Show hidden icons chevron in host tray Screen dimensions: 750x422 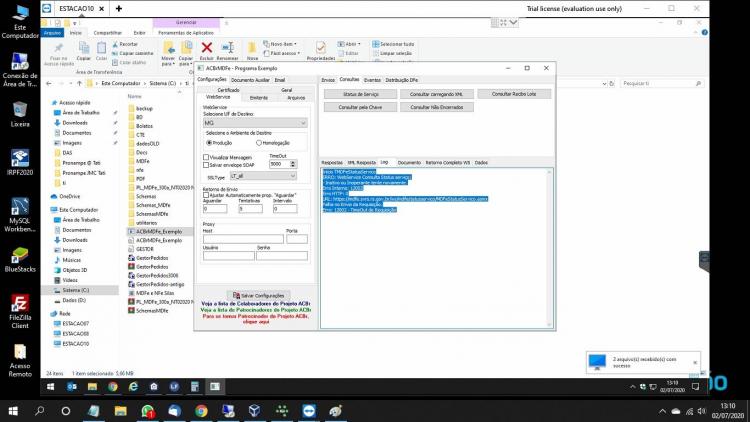click(x=662, y=411)
